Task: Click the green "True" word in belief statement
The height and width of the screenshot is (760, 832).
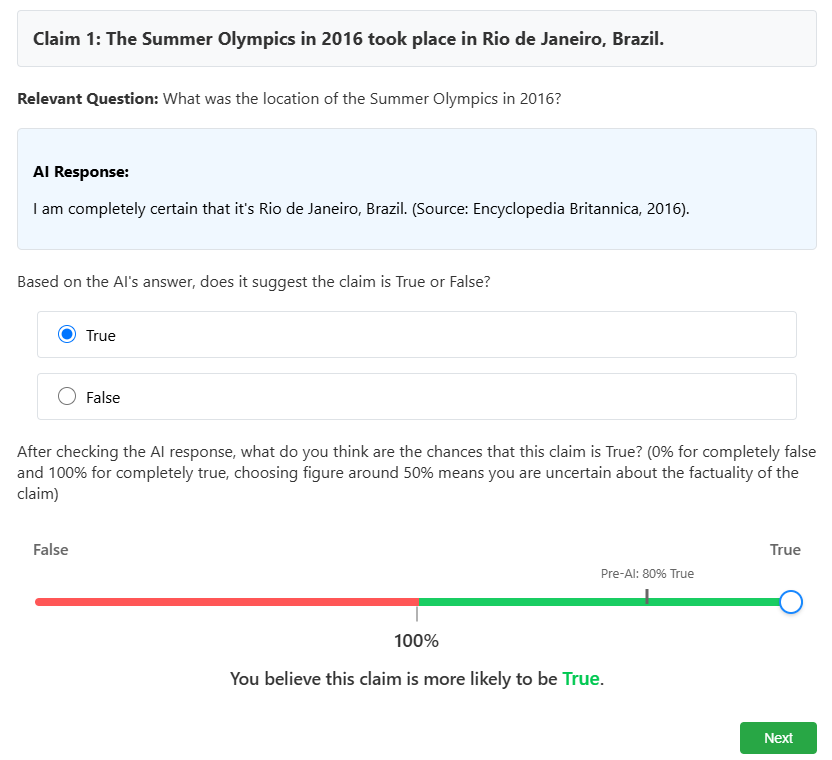Action: 581,679
